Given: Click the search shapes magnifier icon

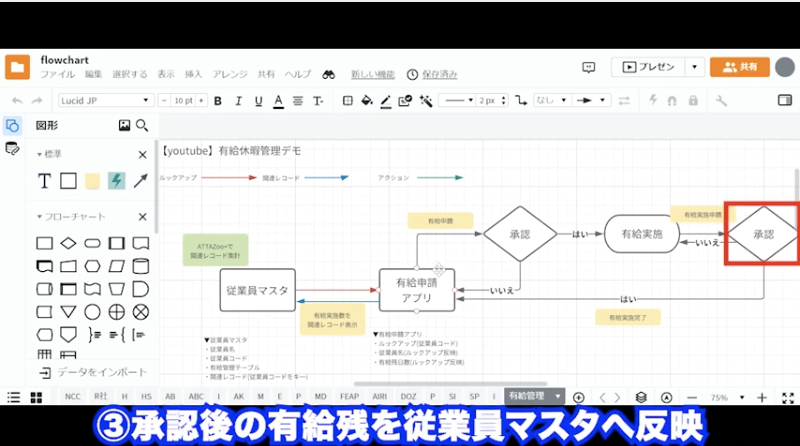Looking at the screenshot, I should pyautogui.click(x=142, y=126).
